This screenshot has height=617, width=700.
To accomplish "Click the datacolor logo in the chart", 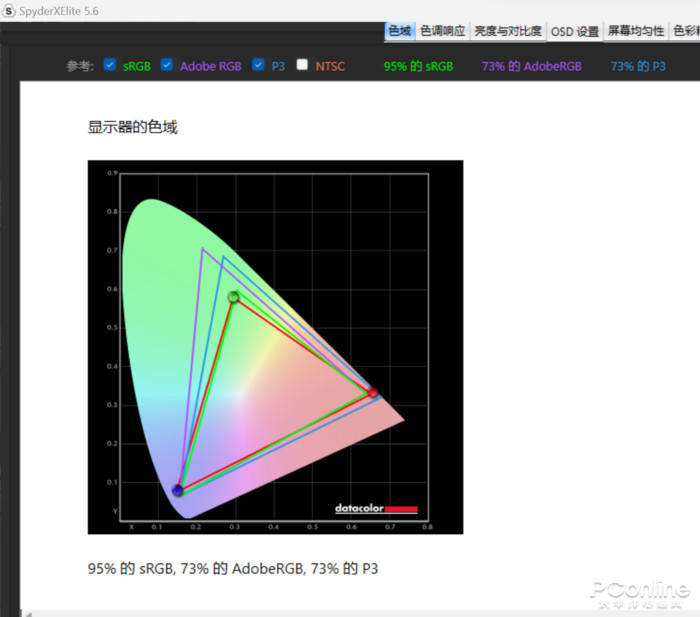I will coord(376,509).
